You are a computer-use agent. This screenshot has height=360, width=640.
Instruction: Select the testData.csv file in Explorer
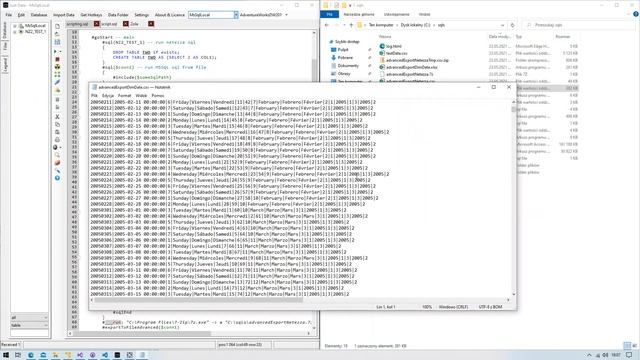tap(397, 53)
